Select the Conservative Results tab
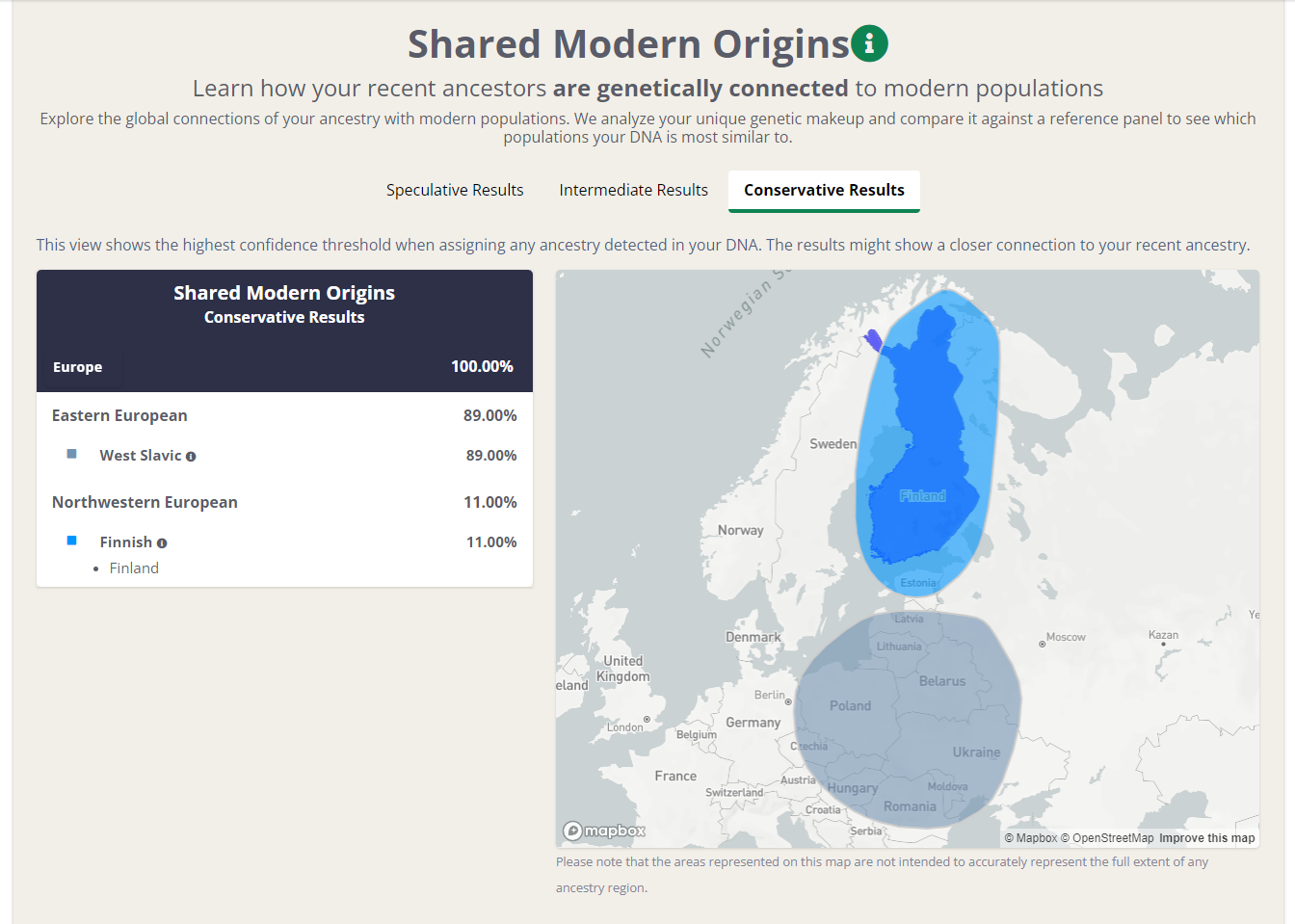The width and height of the screenshot is (1295, 924). click(824, 190)
